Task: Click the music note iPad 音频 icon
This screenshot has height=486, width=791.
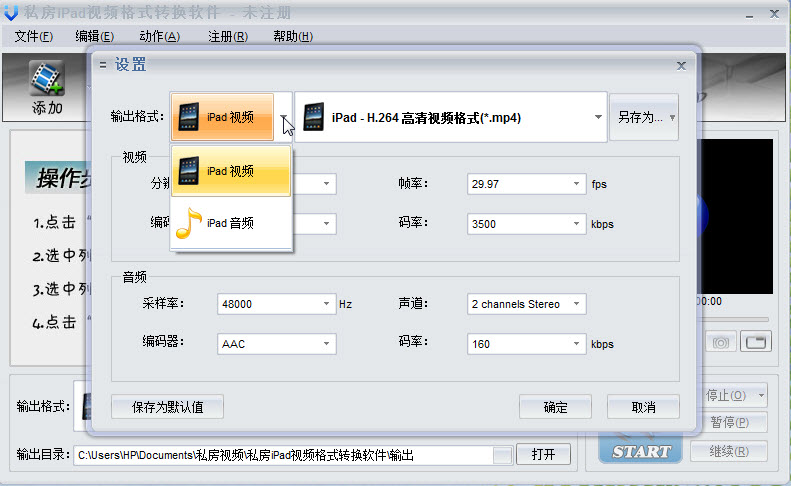Action: point(189,223)
